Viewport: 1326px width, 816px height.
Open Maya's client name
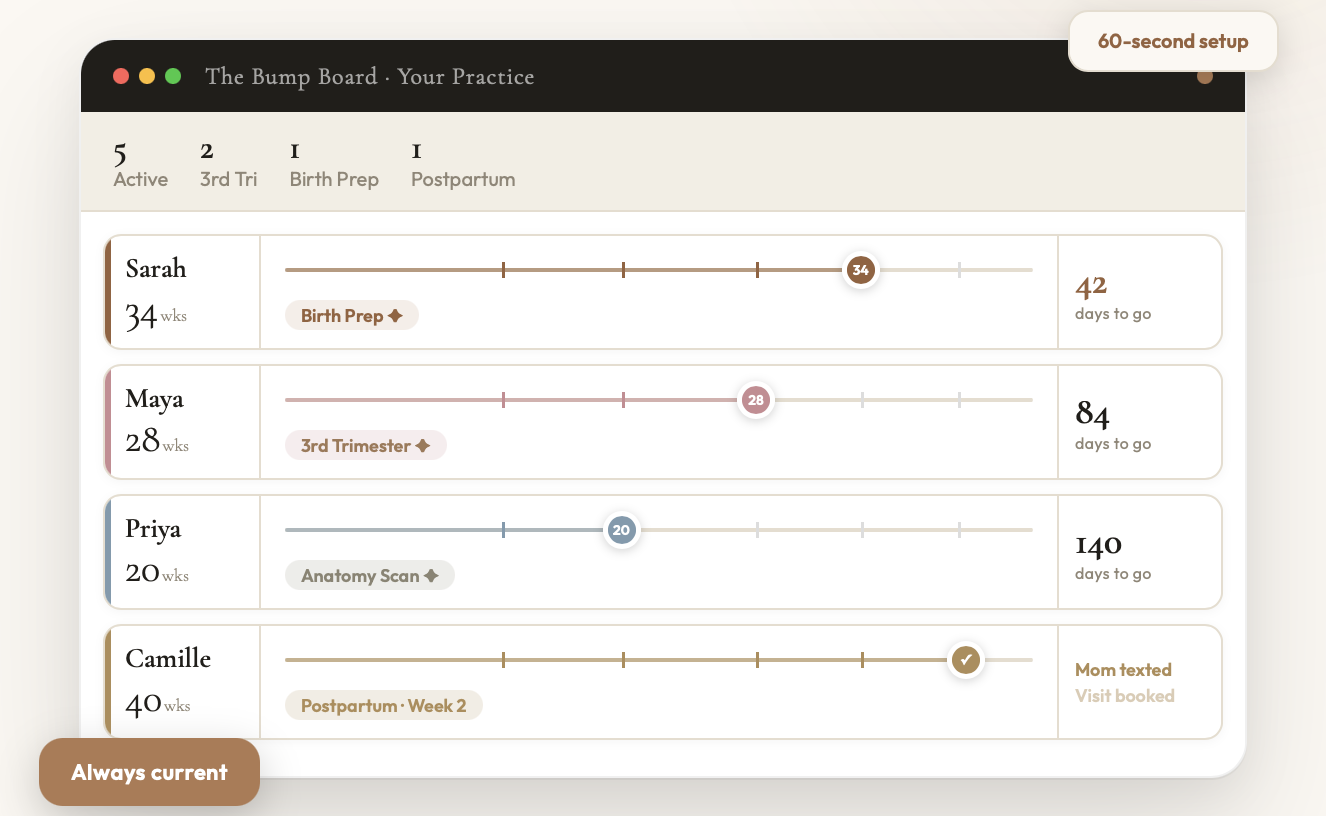[154, 399]
